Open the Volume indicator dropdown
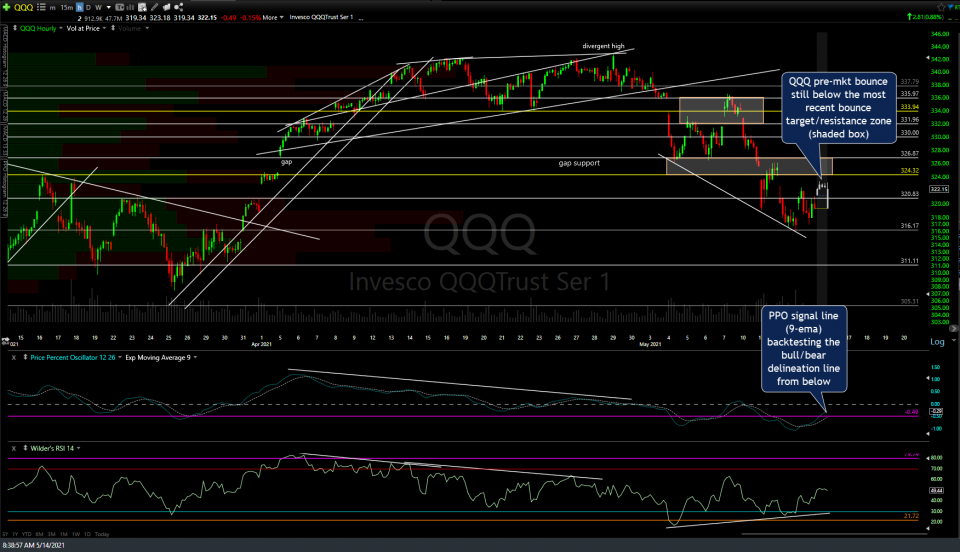This screenshot has width=960, height=552. (x=147, y=28)
